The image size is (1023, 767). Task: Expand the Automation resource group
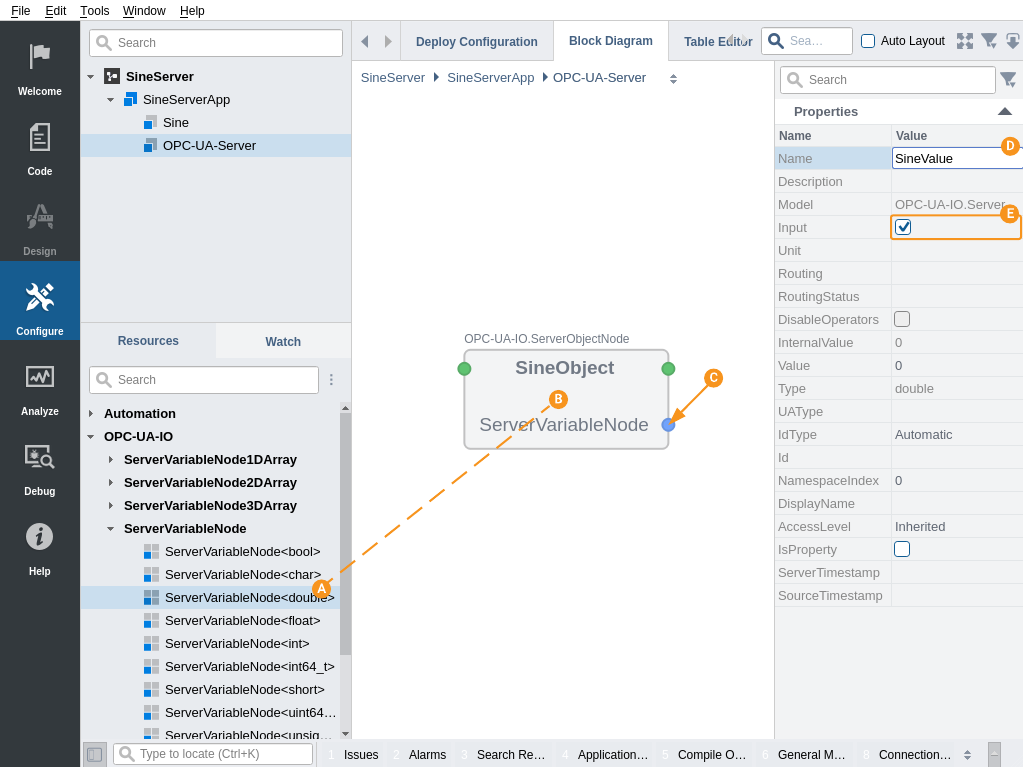click(91, 414)
